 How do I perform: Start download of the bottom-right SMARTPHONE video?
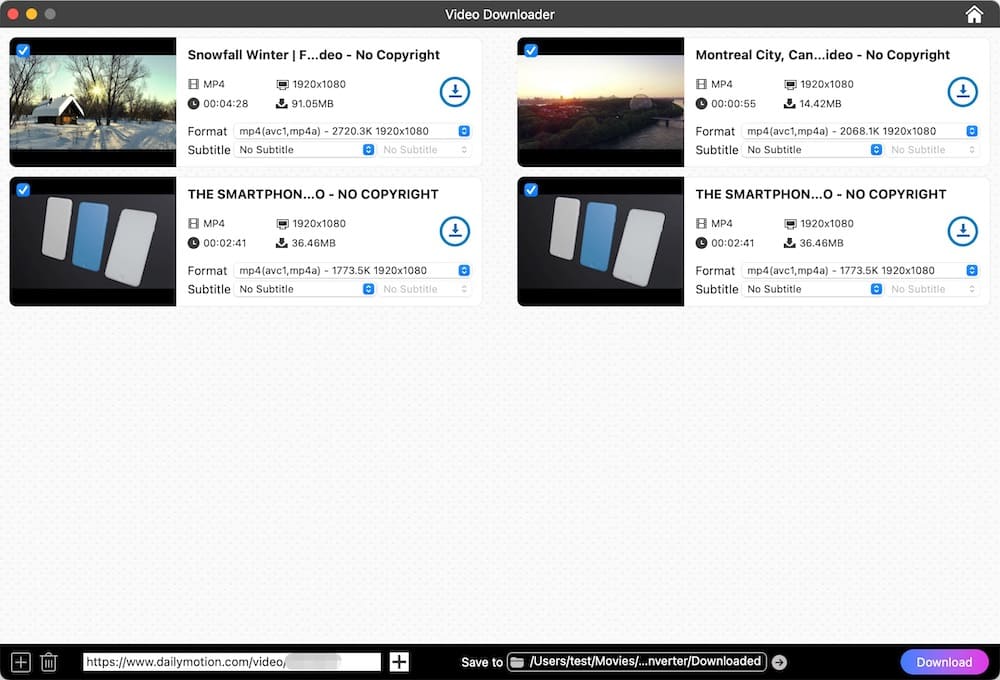point(963,231)
